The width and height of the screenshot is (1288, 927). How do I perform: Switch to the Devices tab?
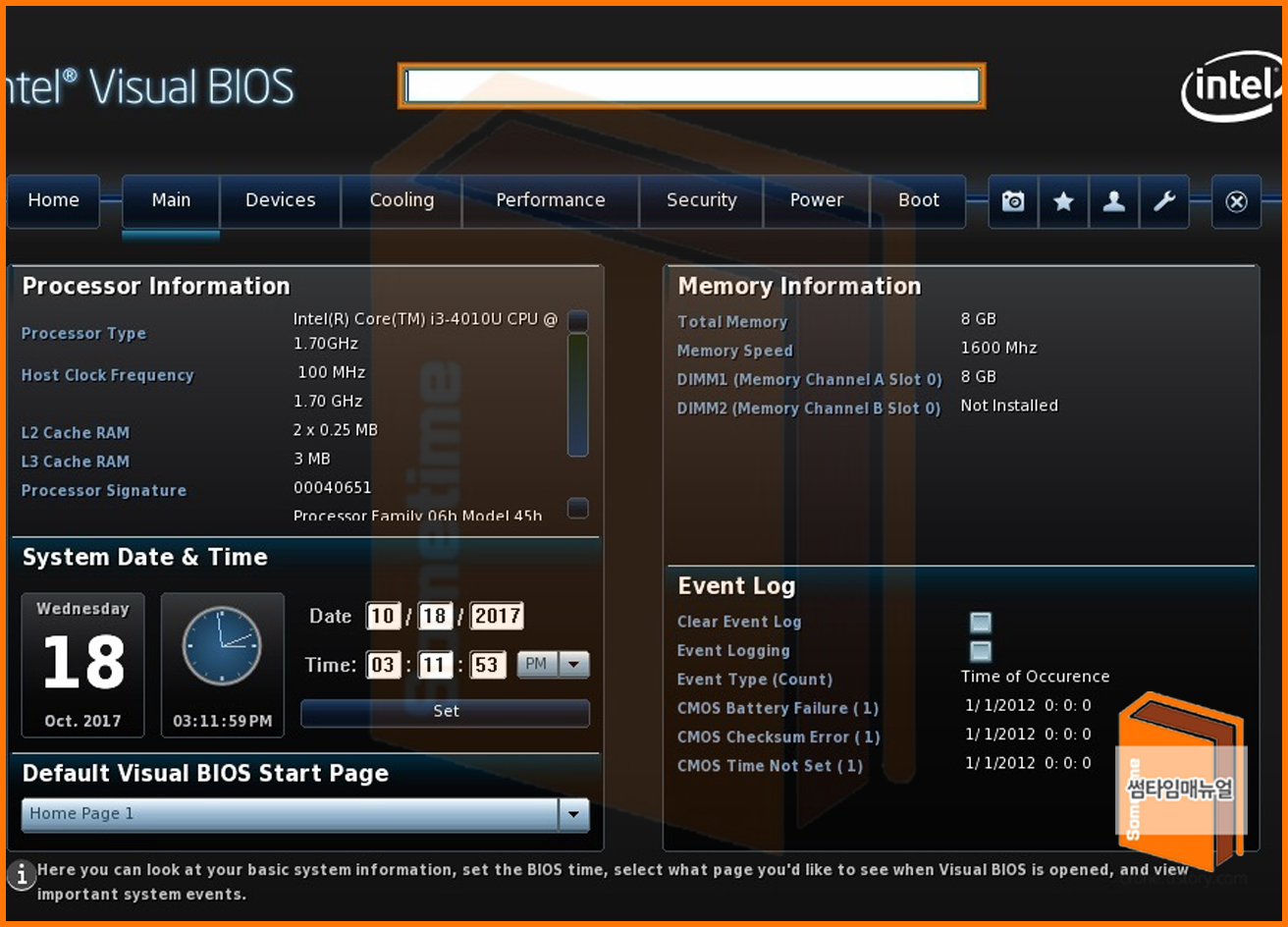(280, 201)
